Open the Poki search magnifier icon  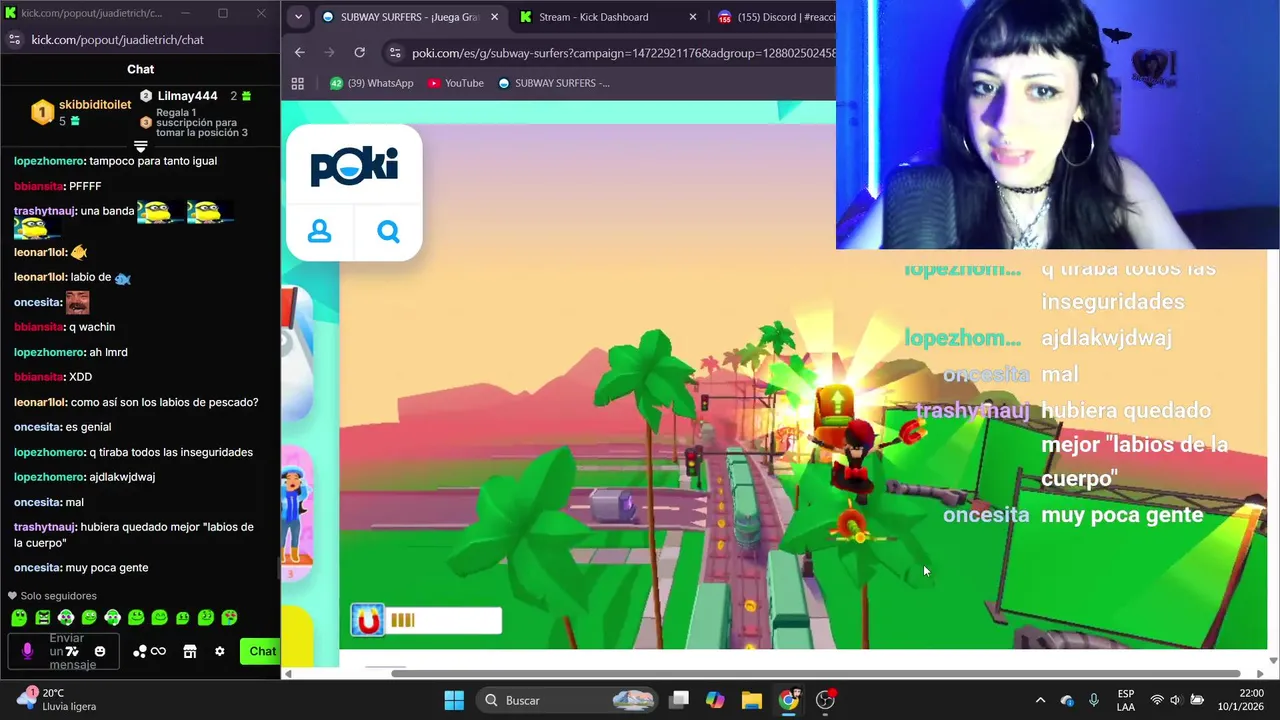point(388,232)
